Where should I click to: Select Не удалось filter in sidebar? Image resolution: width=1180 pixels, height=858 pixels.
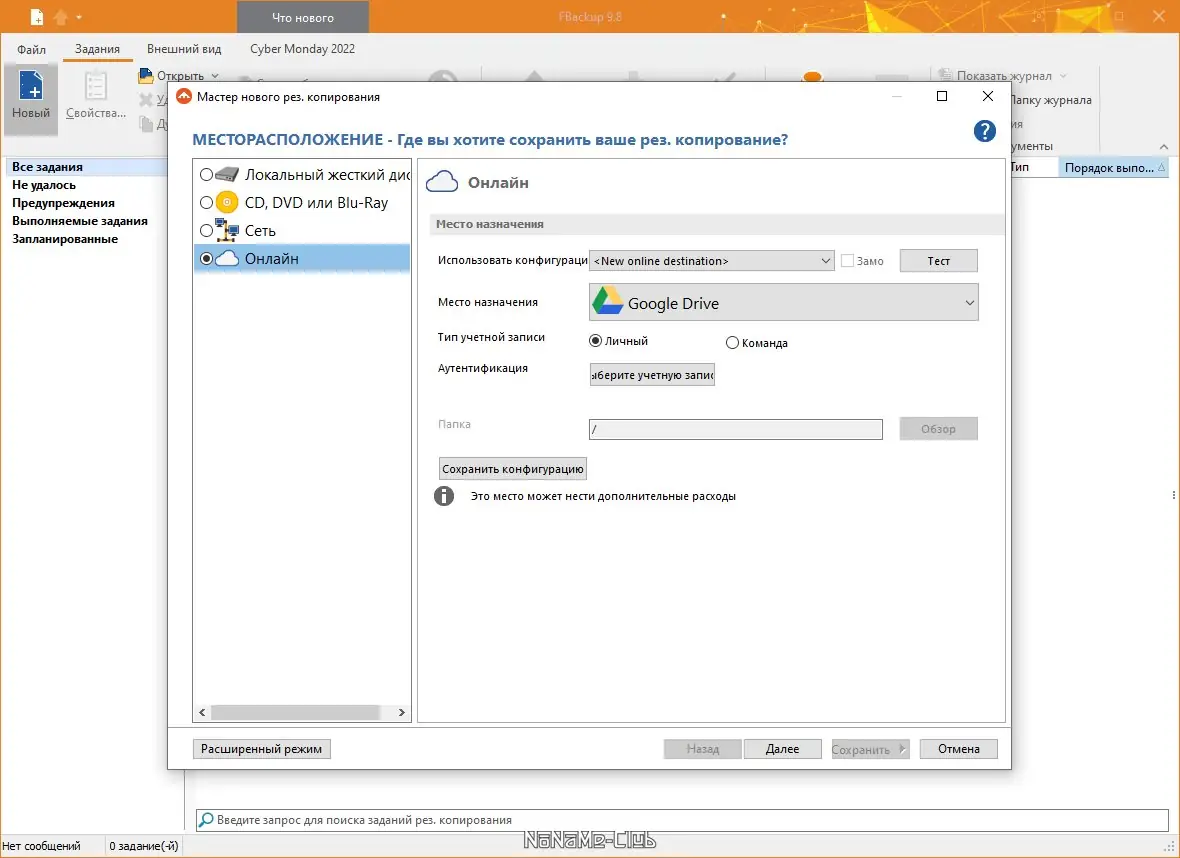(44, 185)
